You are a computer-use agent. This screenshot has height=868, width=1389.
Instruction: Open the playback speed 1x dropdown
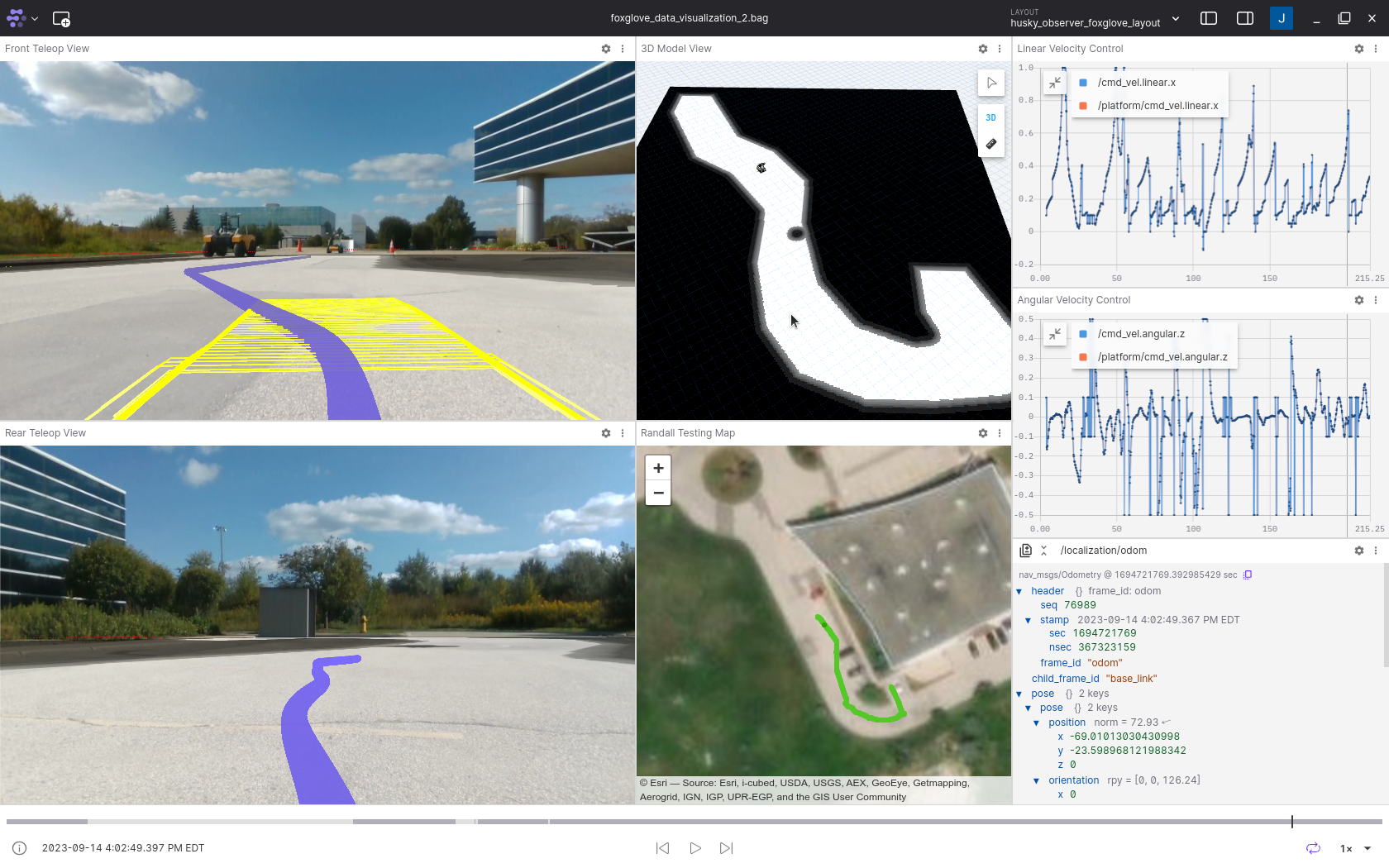click(x=1355, y=848)
